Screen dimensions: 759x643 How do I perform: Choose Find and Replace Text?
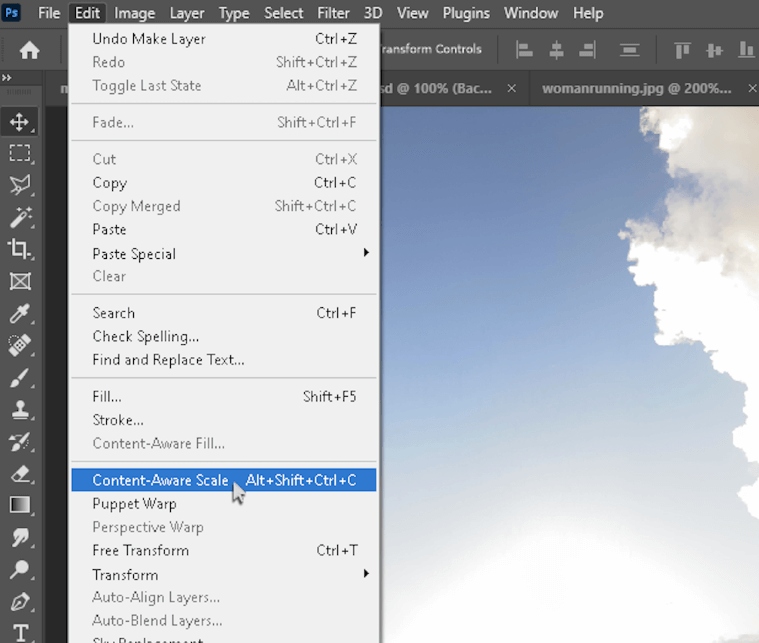(224, 359)
